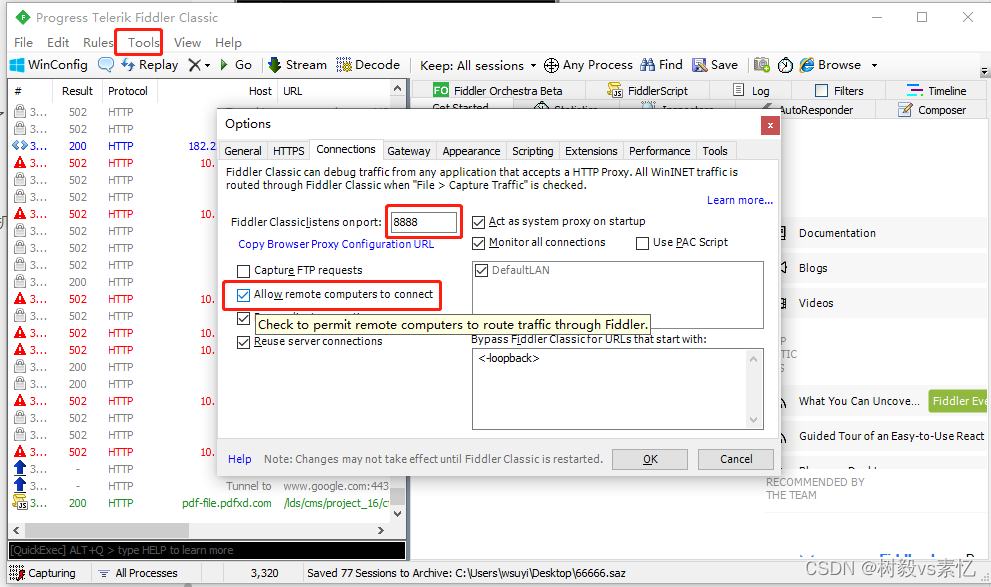
Task: Click the Go resume button
Action: pos(236,64)
